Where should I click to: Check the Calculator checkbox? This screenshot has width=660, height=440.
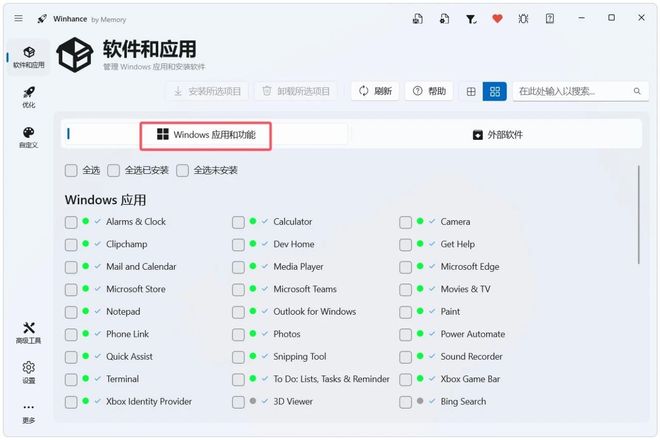coord(238,222)
